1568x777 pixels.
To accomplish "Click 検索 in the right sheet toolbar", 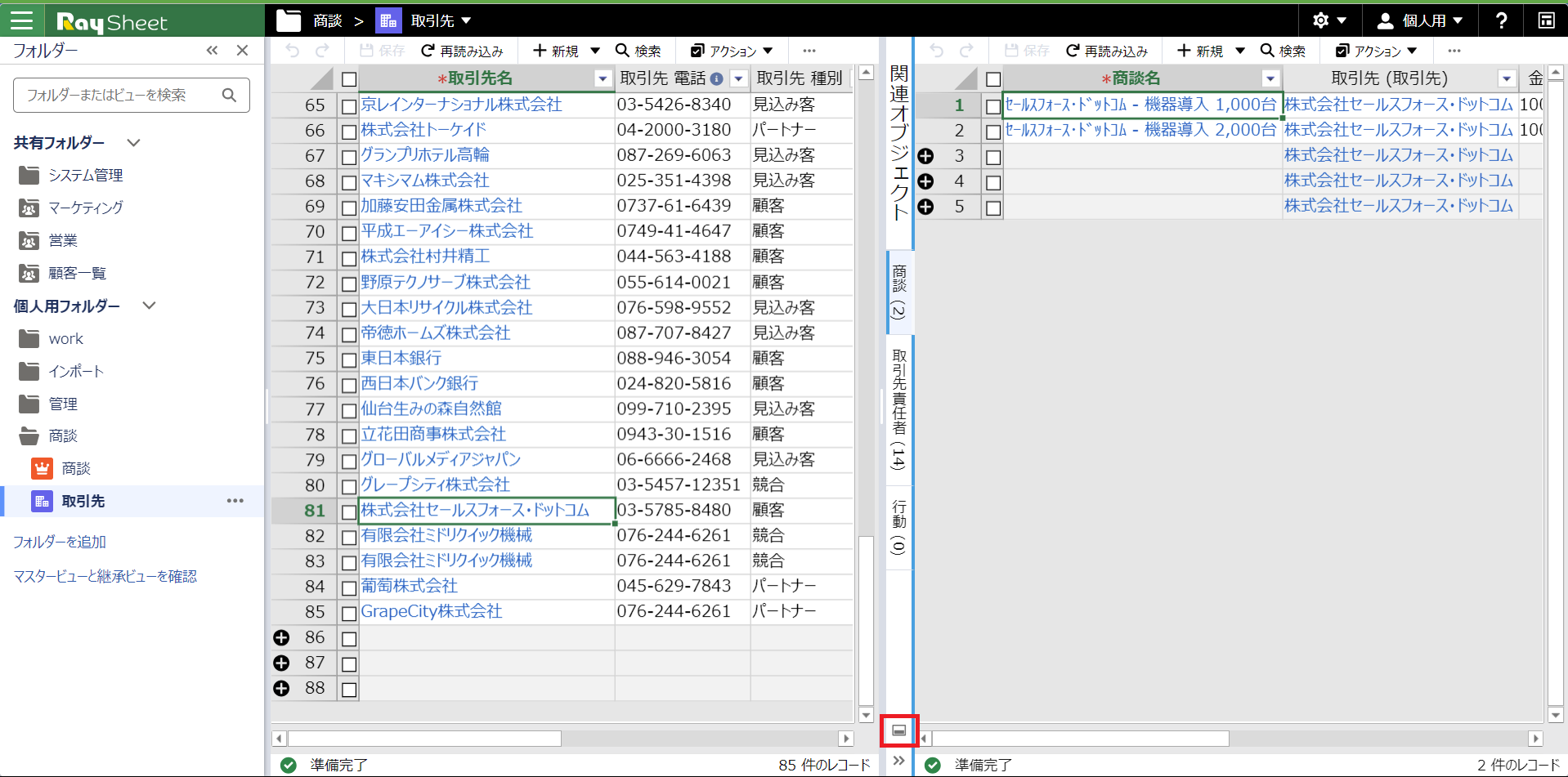I will pos(1283,51).
